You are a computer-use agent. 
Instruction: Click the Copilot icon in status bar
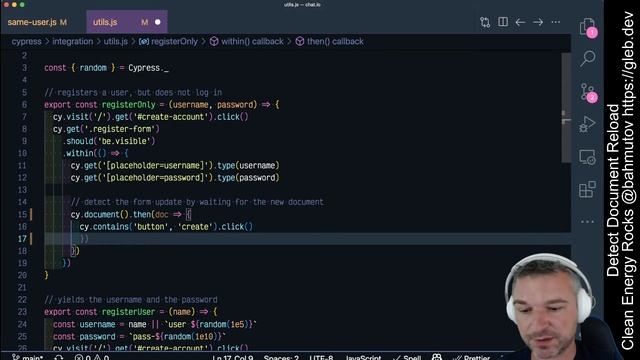(x=437, y=358)
